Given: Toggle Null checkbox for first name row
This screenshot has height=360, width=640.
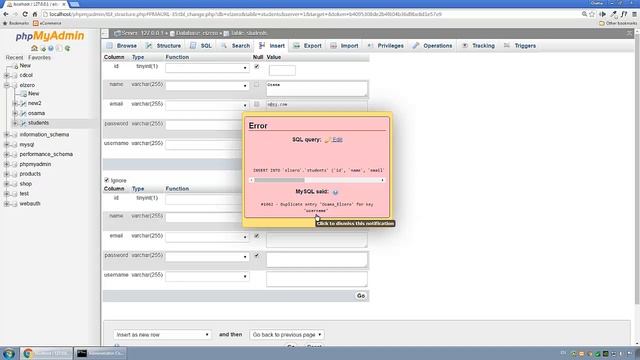Looking at the screenshot, I should click(x=256, y=84).
